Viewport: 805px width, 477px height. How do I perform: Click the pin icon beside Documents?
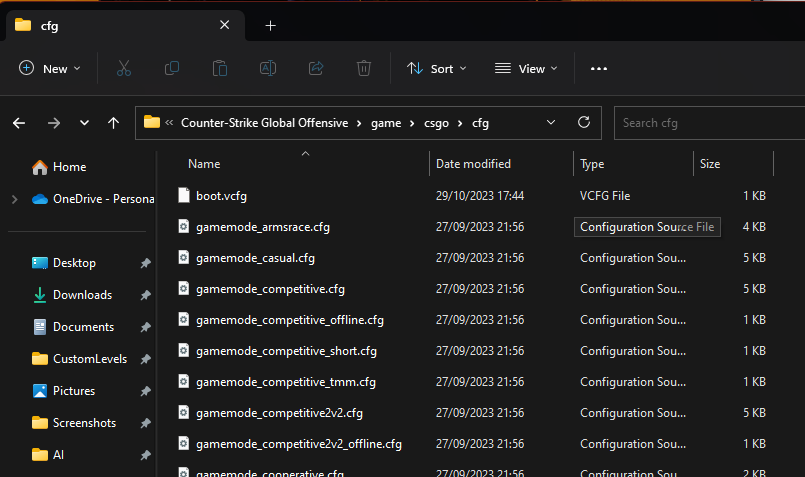[145, 327]
